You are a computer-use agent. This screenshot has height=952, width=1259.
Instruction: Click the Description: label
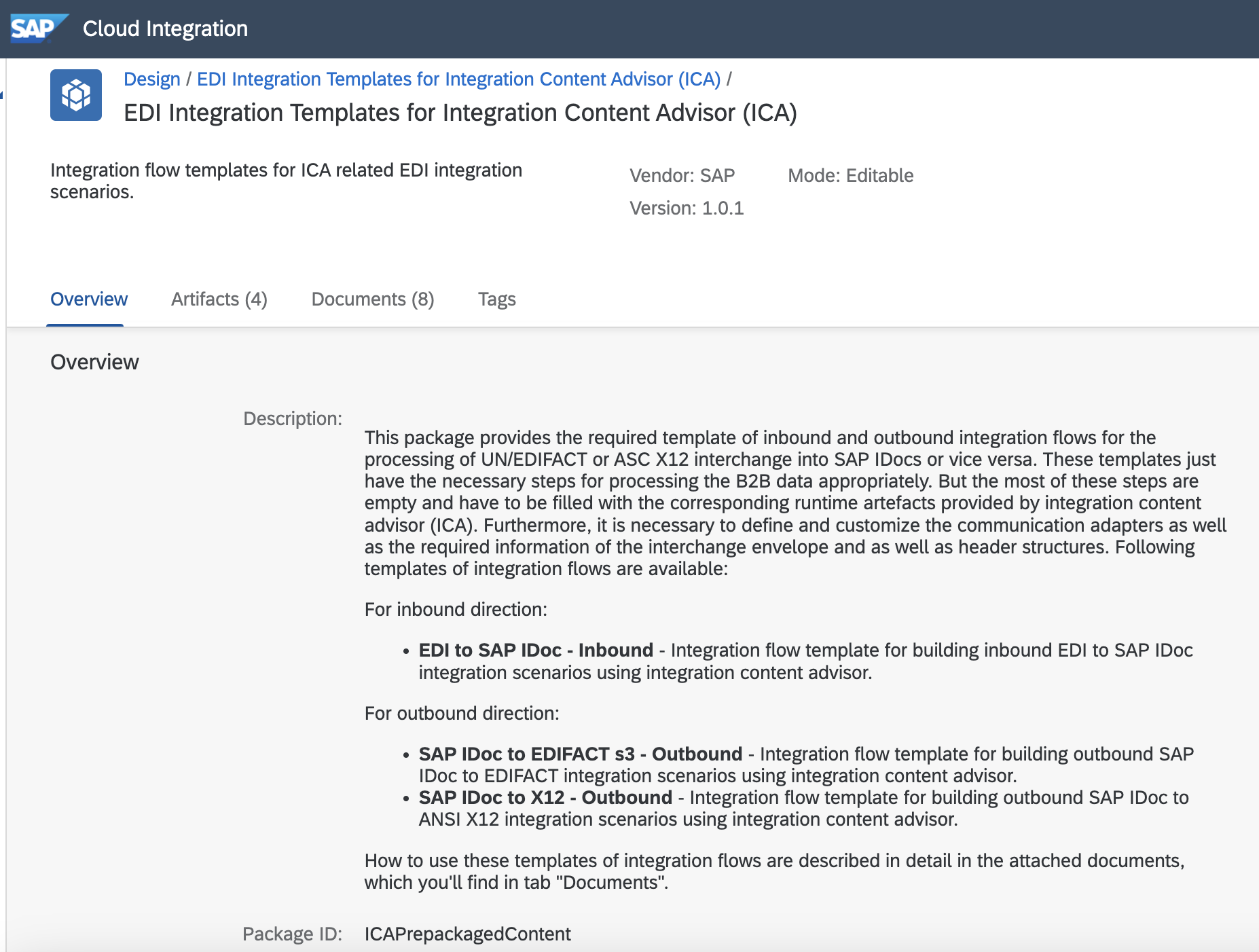pyautogui.click(x=293, y=418)
